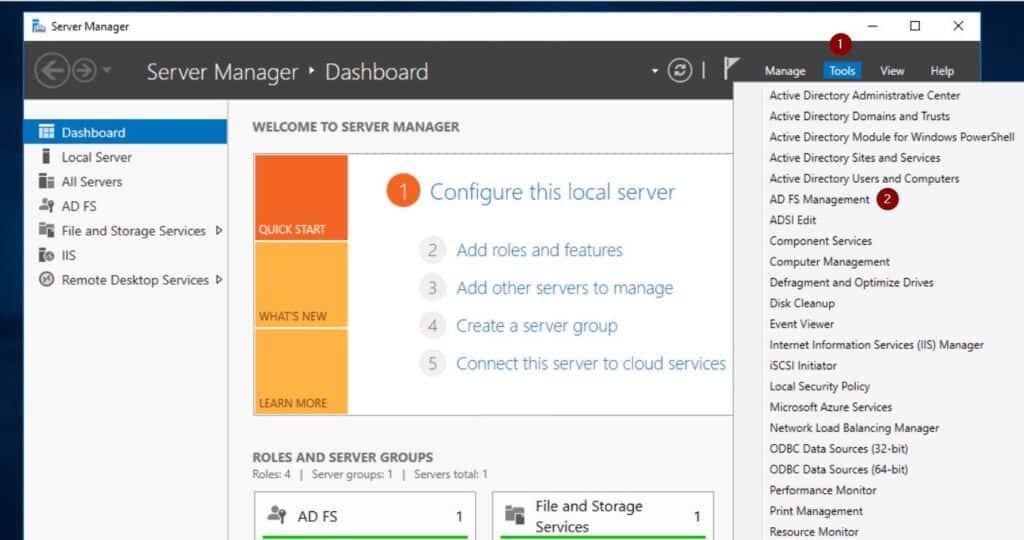Screen dimensions: 1024x540
Task: Select Internet Information Services (IIS) Manager
Action: tap(876, 345)
